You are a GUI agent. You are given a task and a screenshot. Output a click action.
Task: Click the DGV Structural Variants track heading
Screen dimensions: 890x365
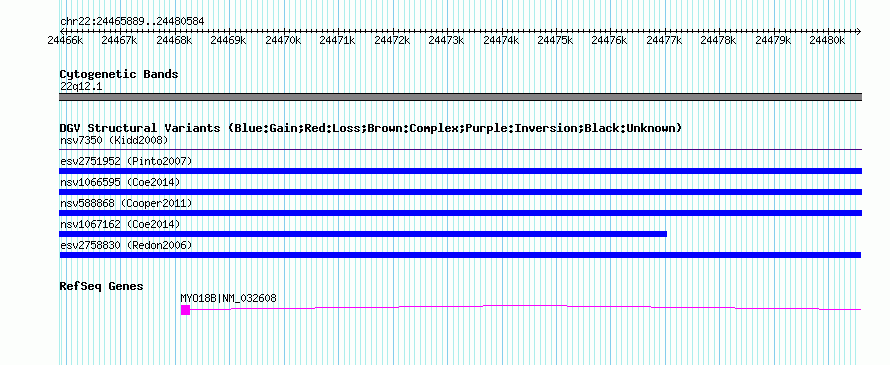pyautogui.click(x=371, y=128)
